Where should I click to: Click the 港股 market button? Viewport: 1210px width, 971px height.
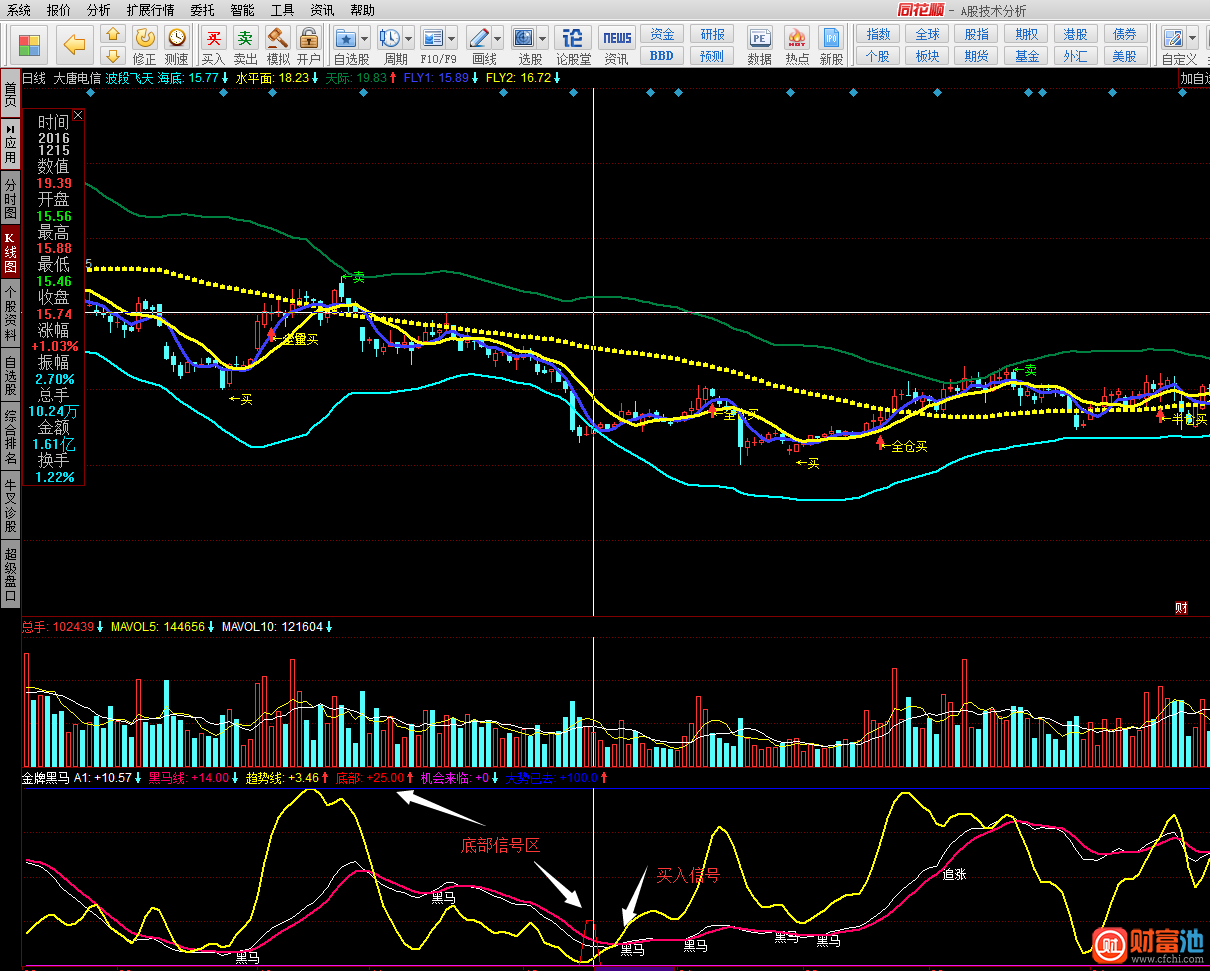coord(1075,34)
